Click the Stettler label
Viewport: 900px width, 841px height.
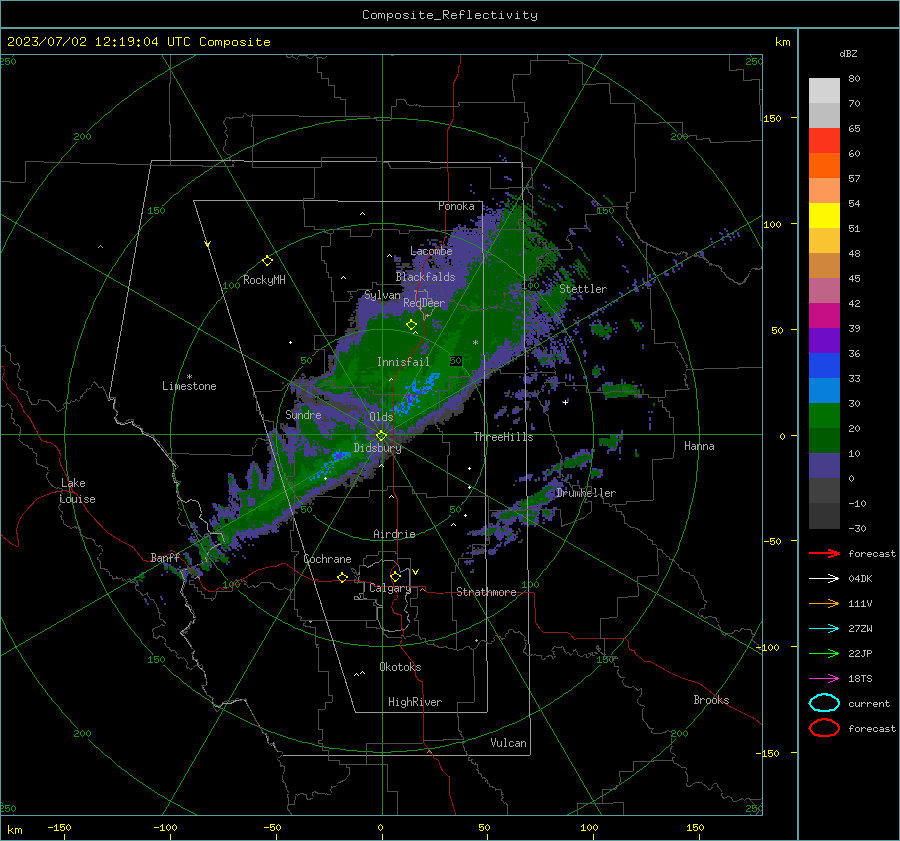click(583, 289)
